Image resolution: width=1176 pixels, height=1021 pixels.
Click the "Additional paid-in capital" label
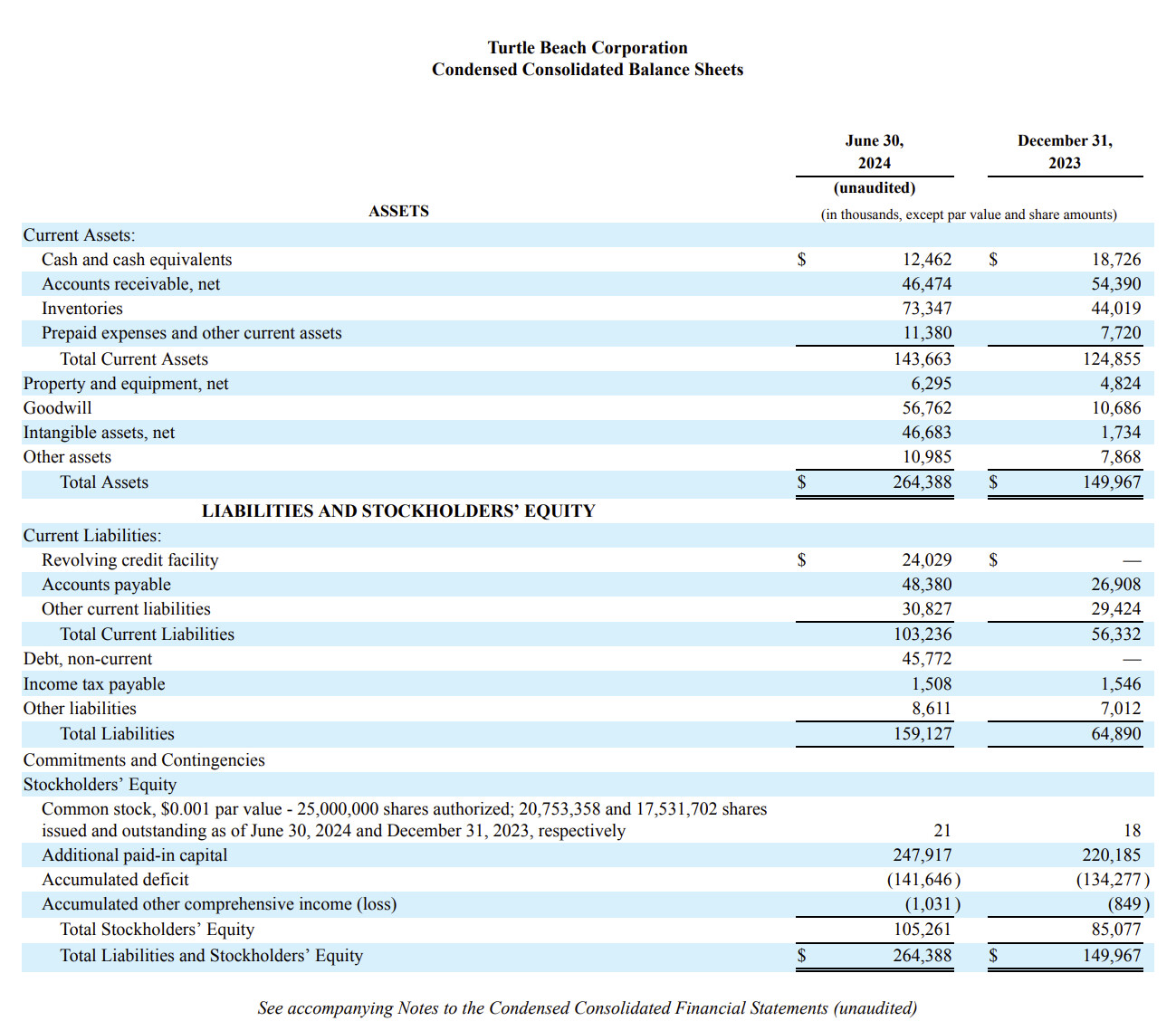coord(135,855)
